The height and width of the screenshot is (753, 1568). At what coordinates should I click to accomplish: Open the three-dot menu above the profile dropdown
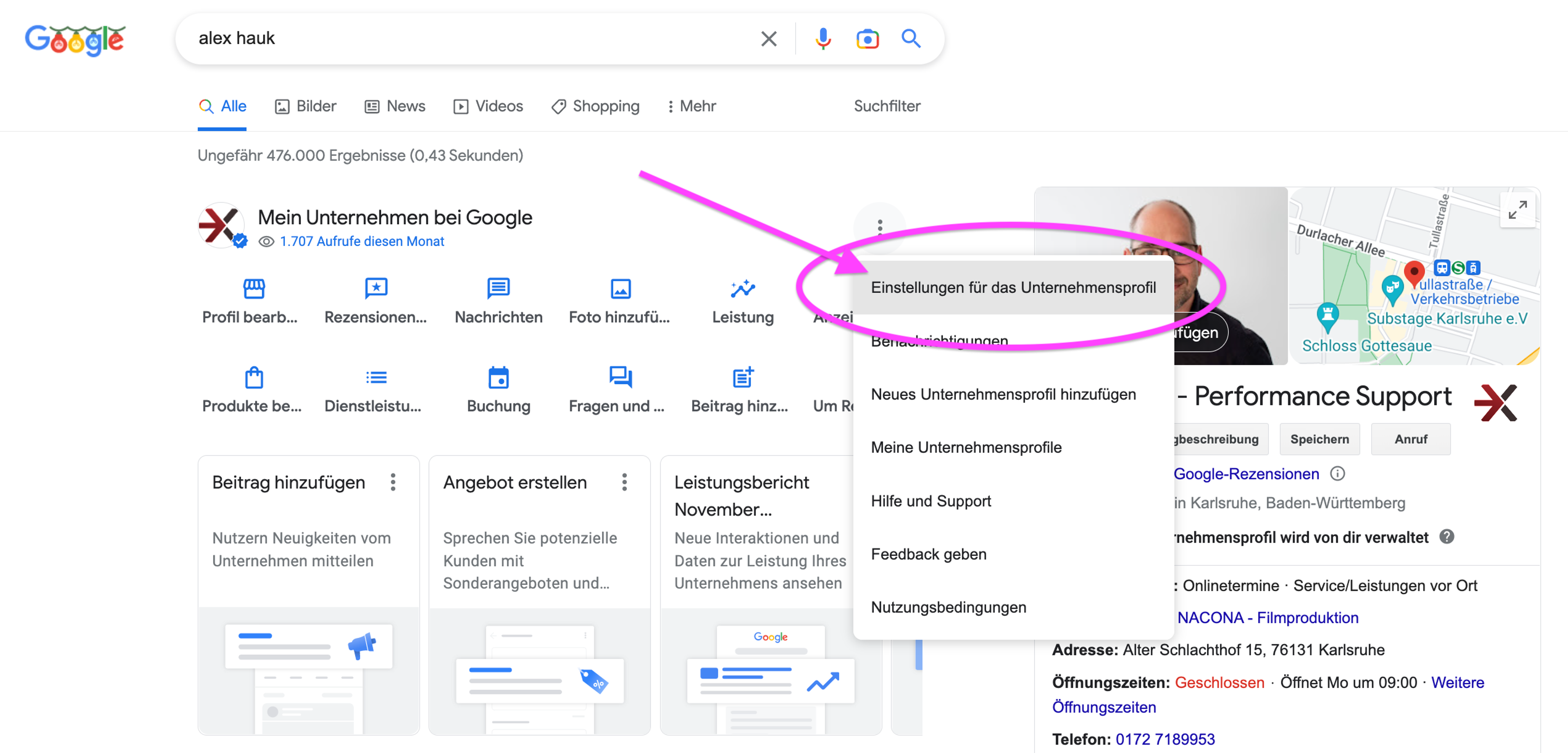pyautogui.click(x=880, y=227)
